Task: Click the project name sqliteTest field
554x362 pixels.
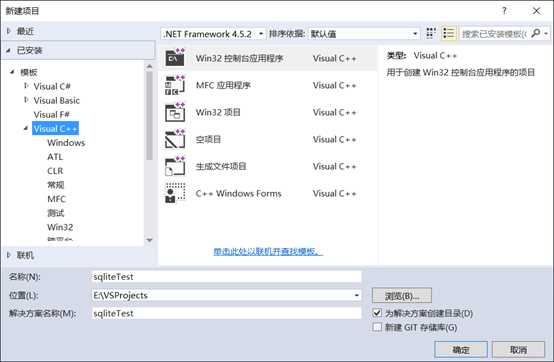Action: point(226,277)
